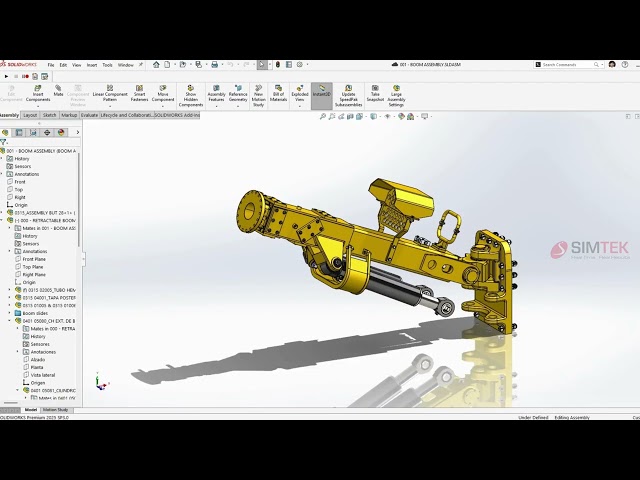Collapse the 000 - RETRACTABLE BOOM node
The width and height of the screenshot is (640, 480).
[x=2, y=220]
